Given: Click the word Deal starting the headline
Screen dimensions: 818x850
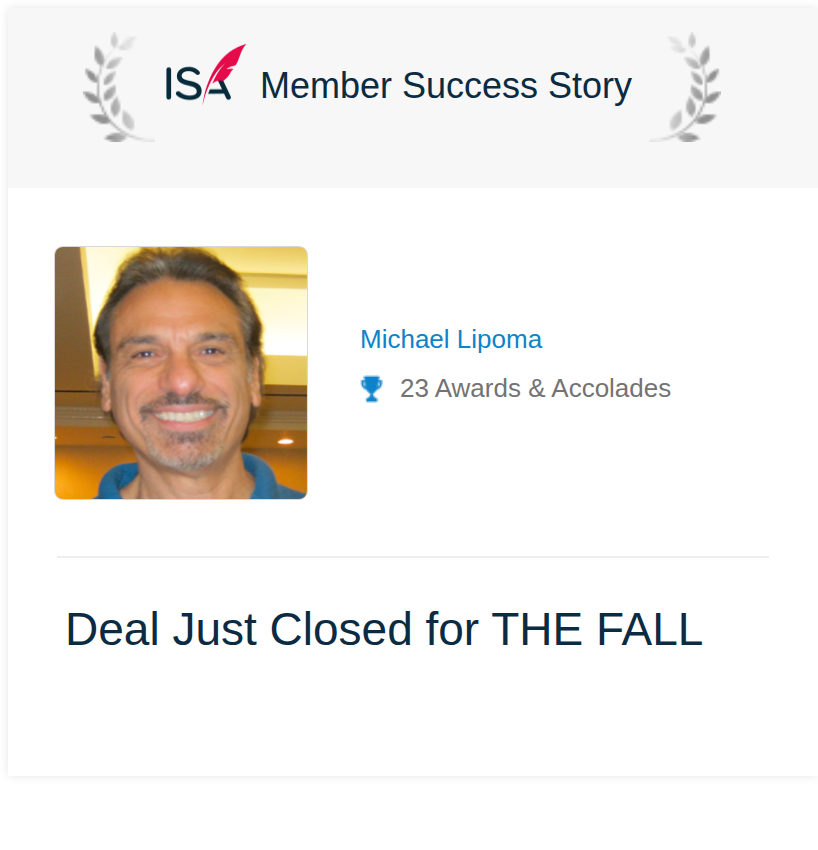Looking at the screenshot, I should (108, 629).
